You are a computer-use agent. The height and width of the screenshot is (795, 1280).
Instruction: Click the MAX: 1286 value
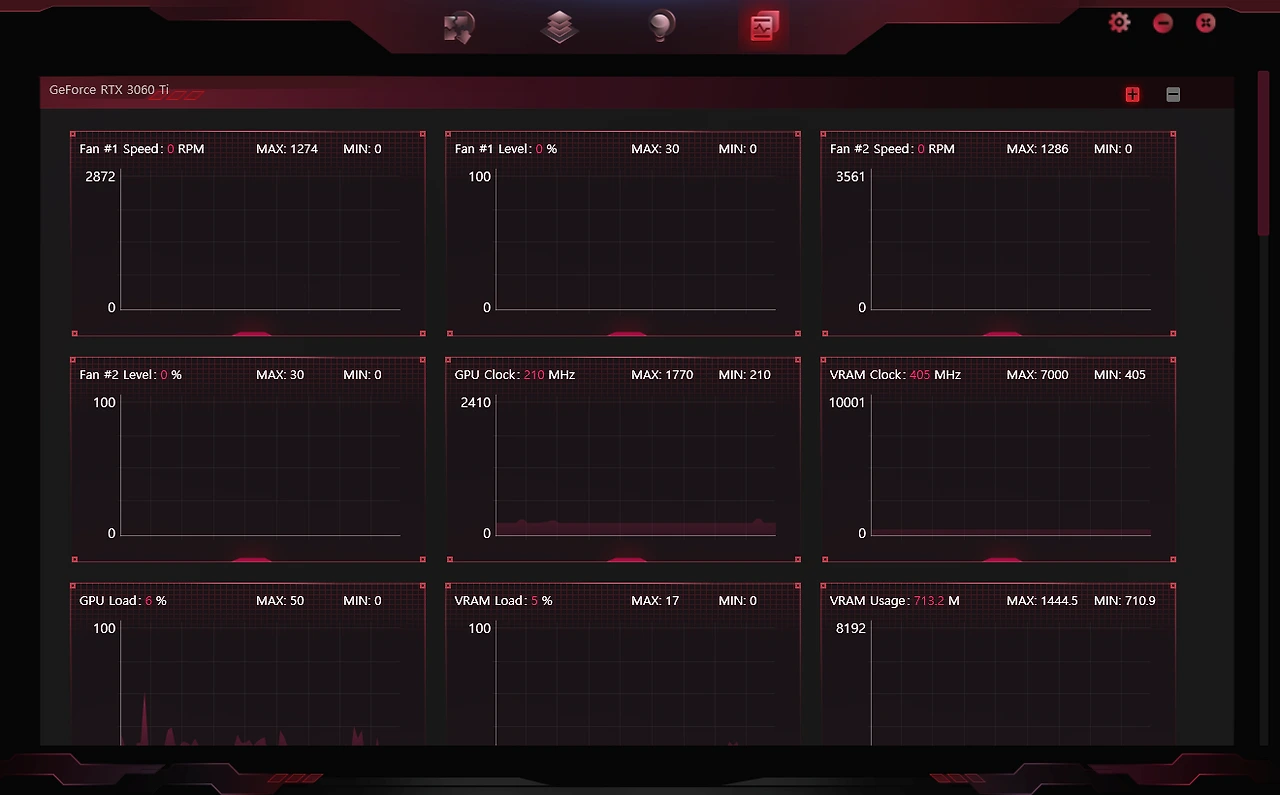pyautogui.click(x=1037, y=149)
